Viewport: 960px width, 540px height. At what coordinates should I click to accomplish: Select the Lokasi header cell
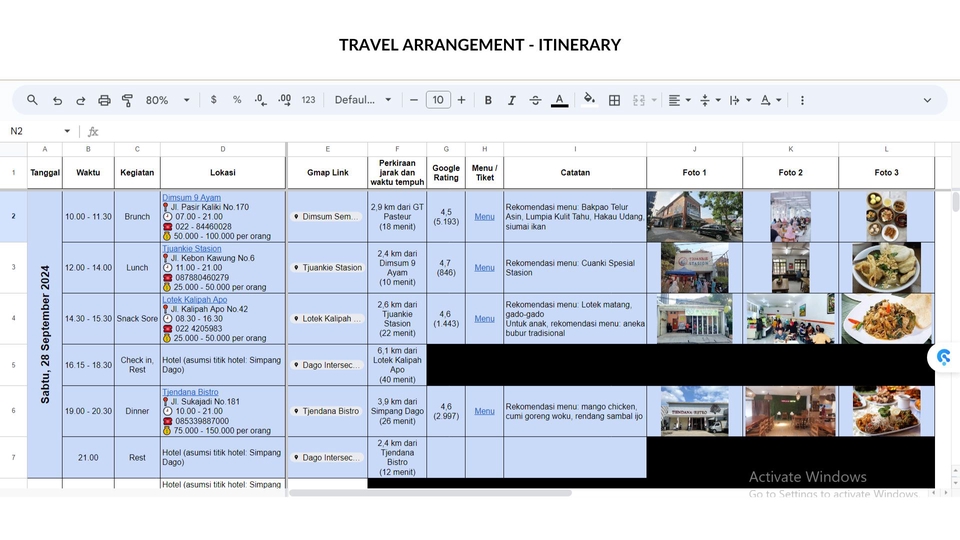[x=223, y=173]
